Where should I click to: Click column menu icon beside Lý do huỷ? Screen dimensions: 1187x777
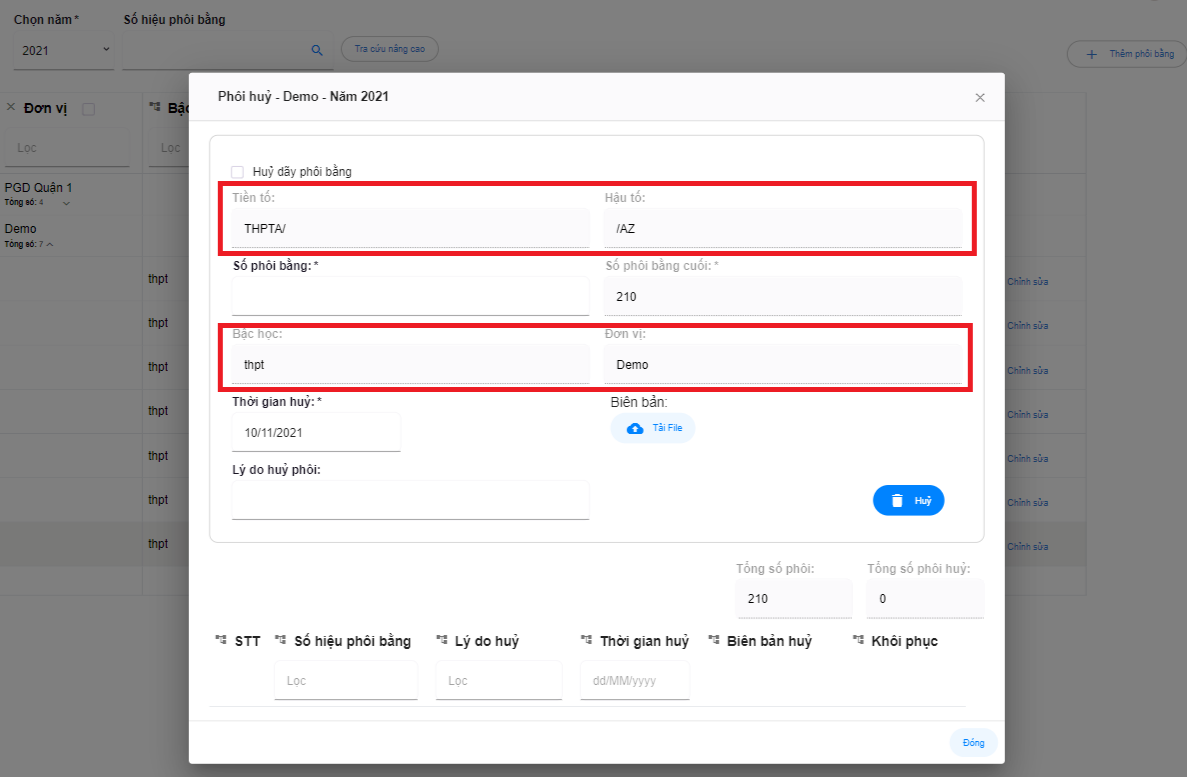441,641
